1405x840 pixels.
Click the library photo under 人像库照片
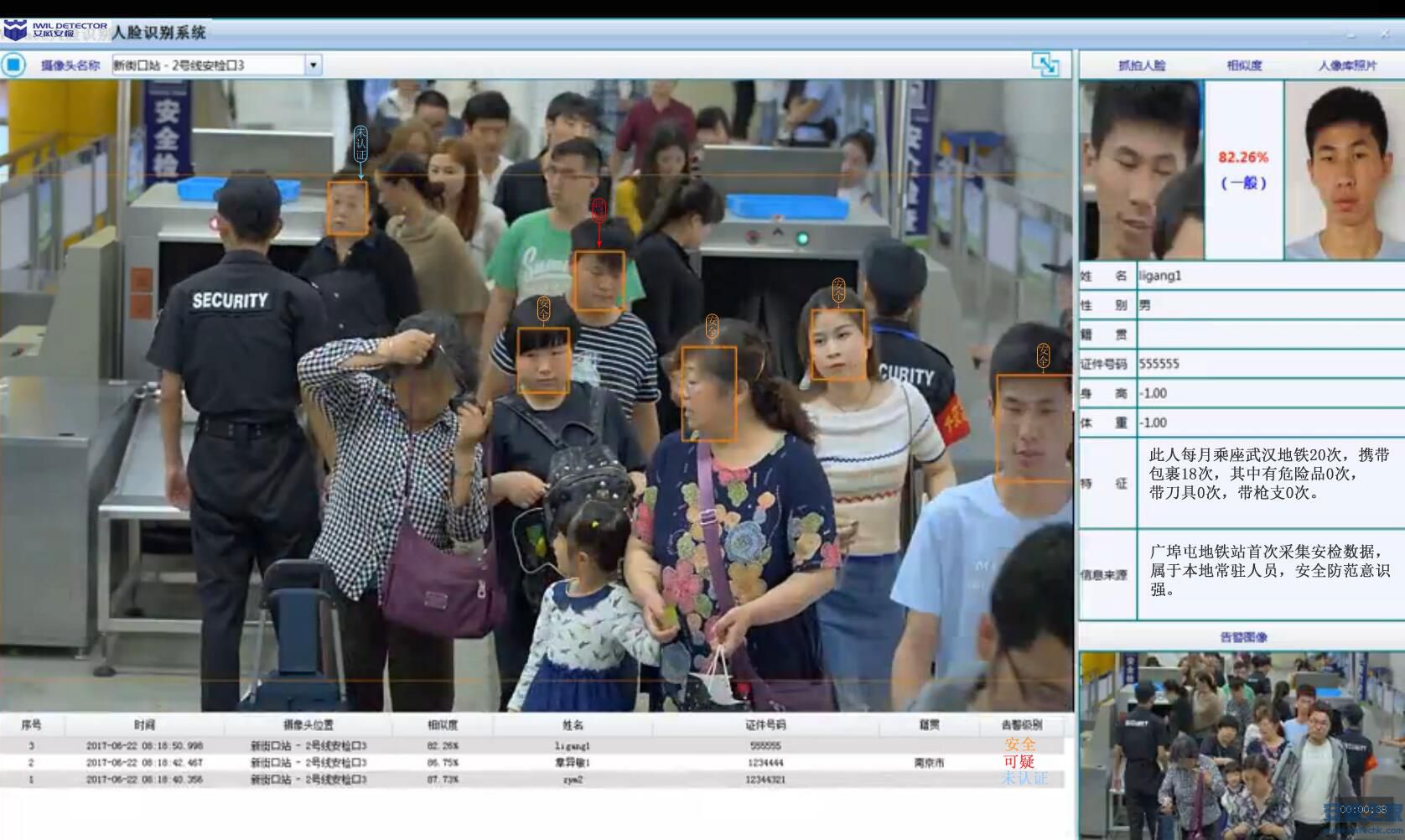(1344, 169)
